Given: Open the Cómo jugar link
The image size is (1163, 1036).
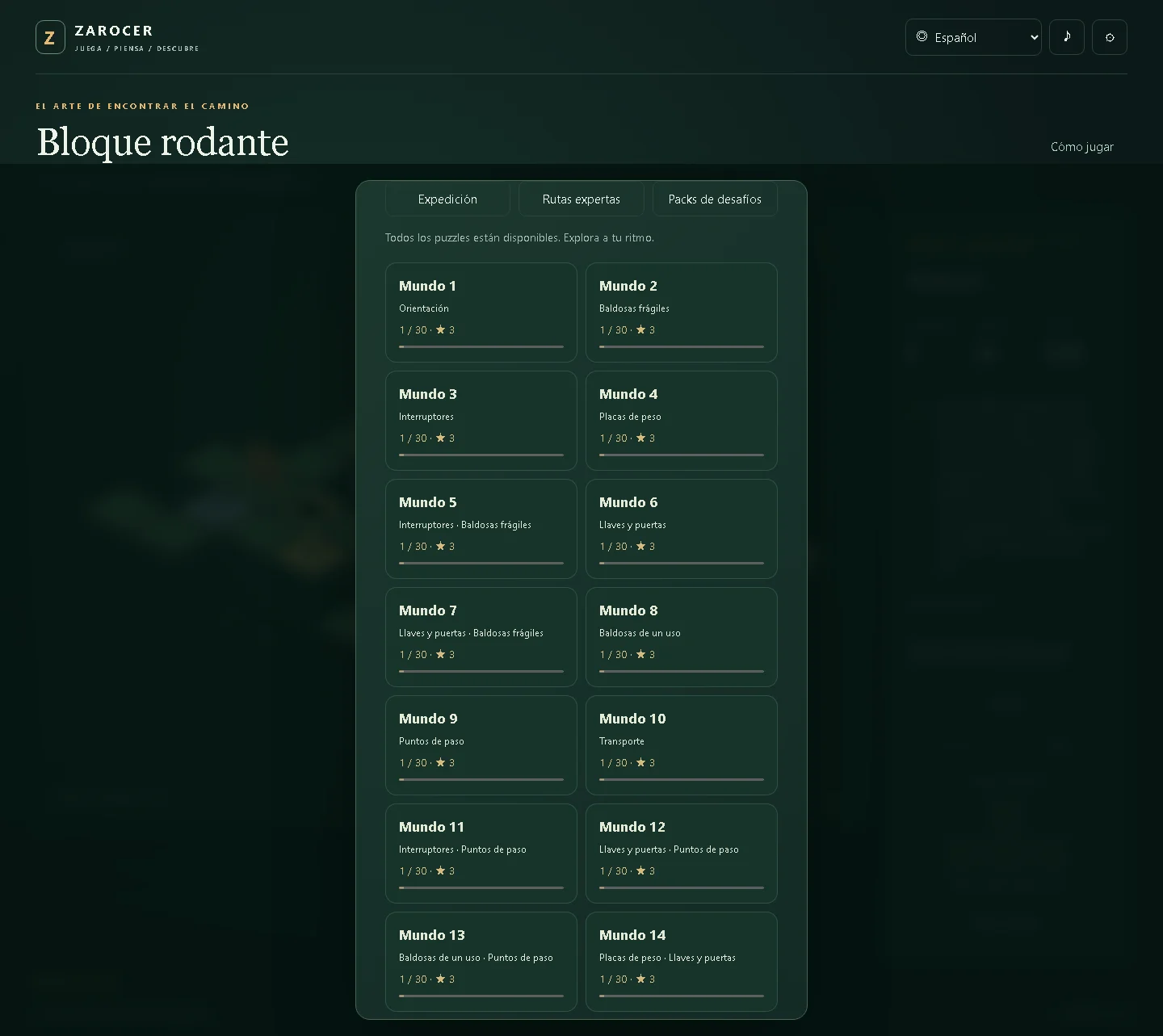Looking at the screenshot, I should (x=1081, y=146).
